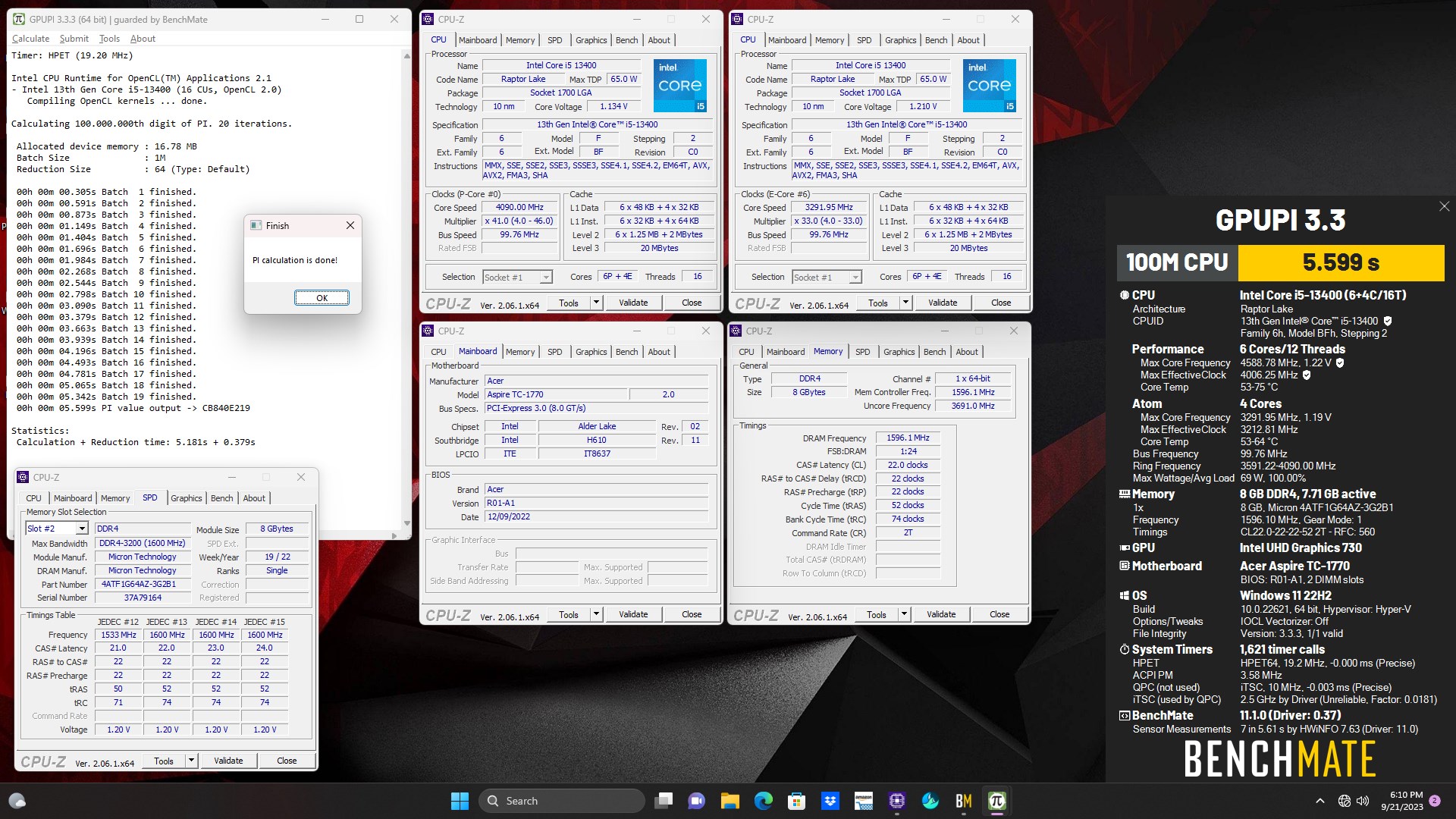Click the Part Number field 4ATF1G64AZ-3G2B1
The width and height of the screenshot is (1456, 819).
143,584
